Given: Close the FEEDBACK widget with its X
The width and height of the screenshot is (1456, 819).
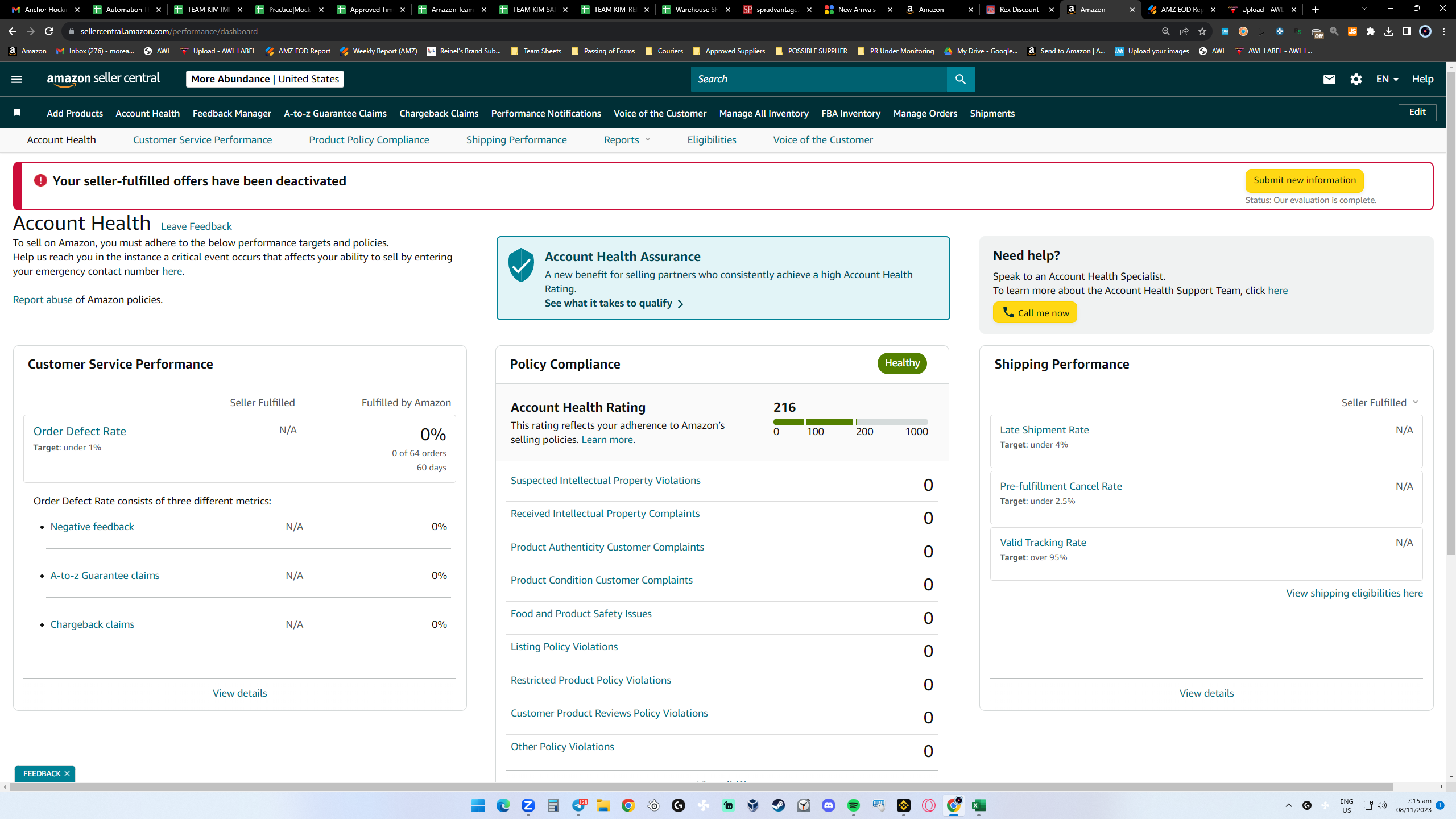Looking at the screenshot, I should [x=67, y=773].
